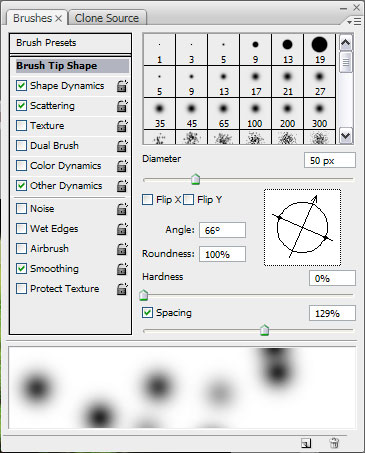Create new brush with bottom icon
This screenshot has height=453, width=365.
tap(306, 443)
